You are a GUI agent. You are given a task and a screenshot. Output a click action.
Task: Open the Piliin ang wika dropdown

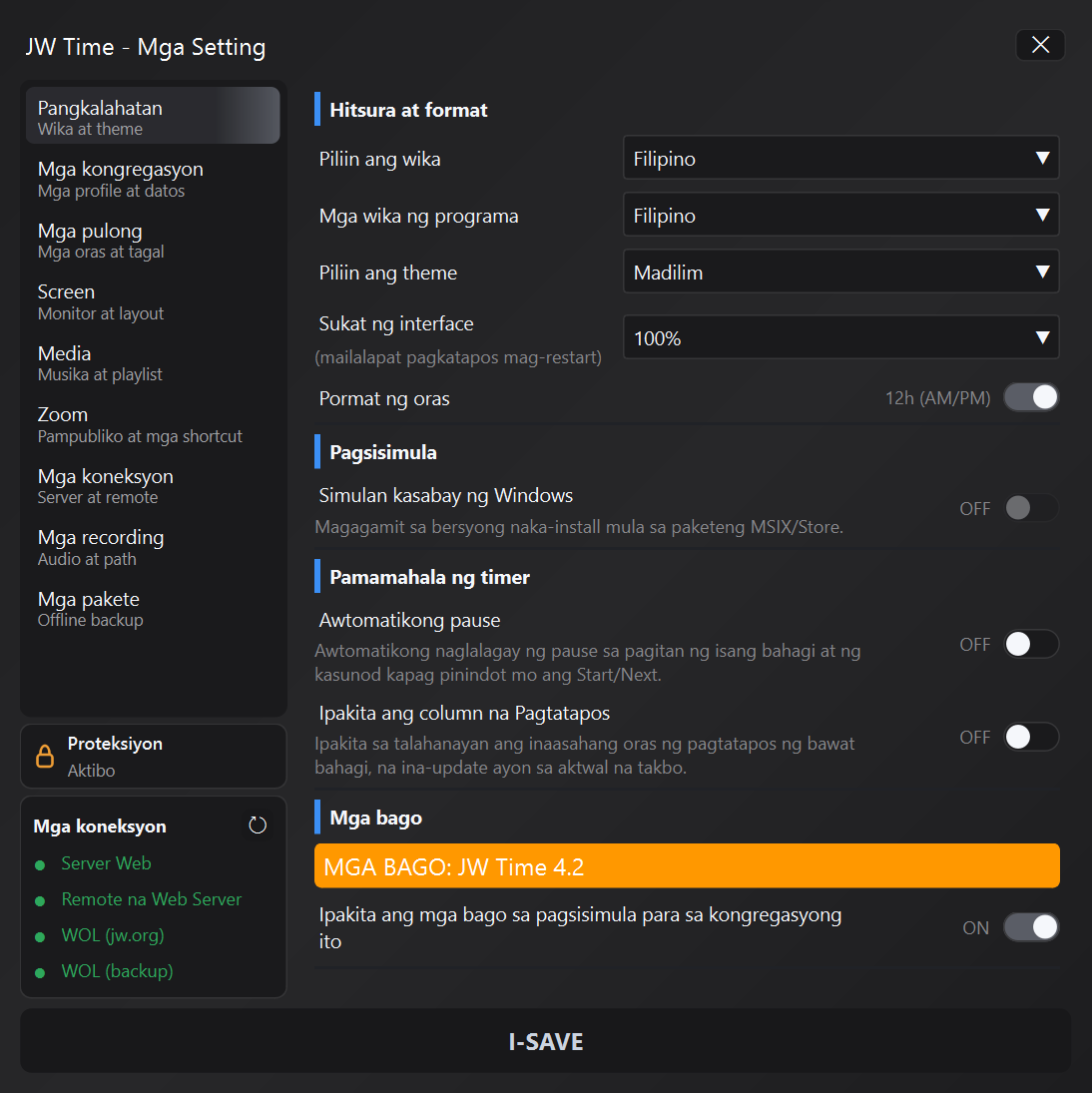(841, 159)
